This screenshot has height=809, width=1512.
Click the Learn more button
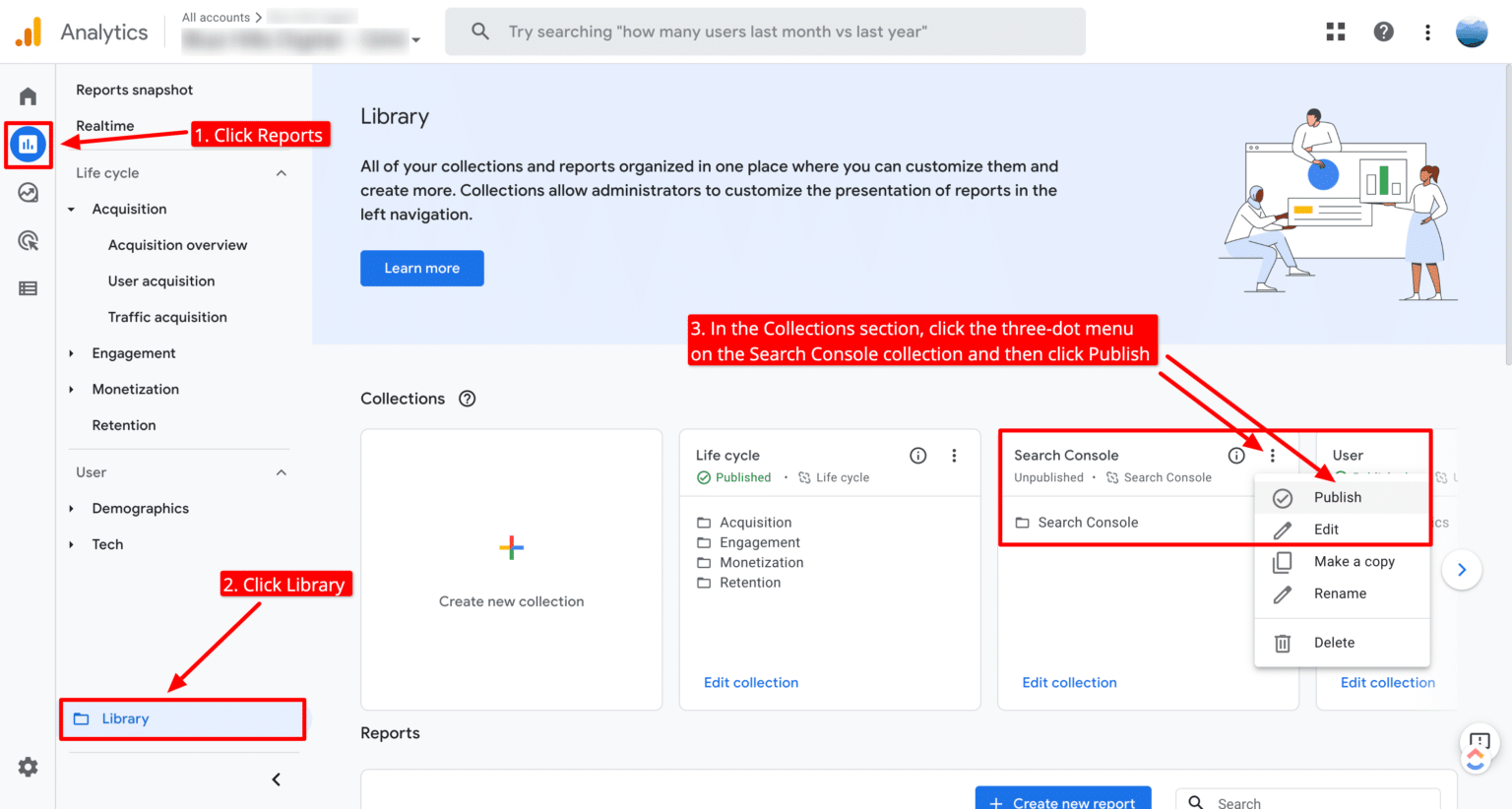(422, 268)
